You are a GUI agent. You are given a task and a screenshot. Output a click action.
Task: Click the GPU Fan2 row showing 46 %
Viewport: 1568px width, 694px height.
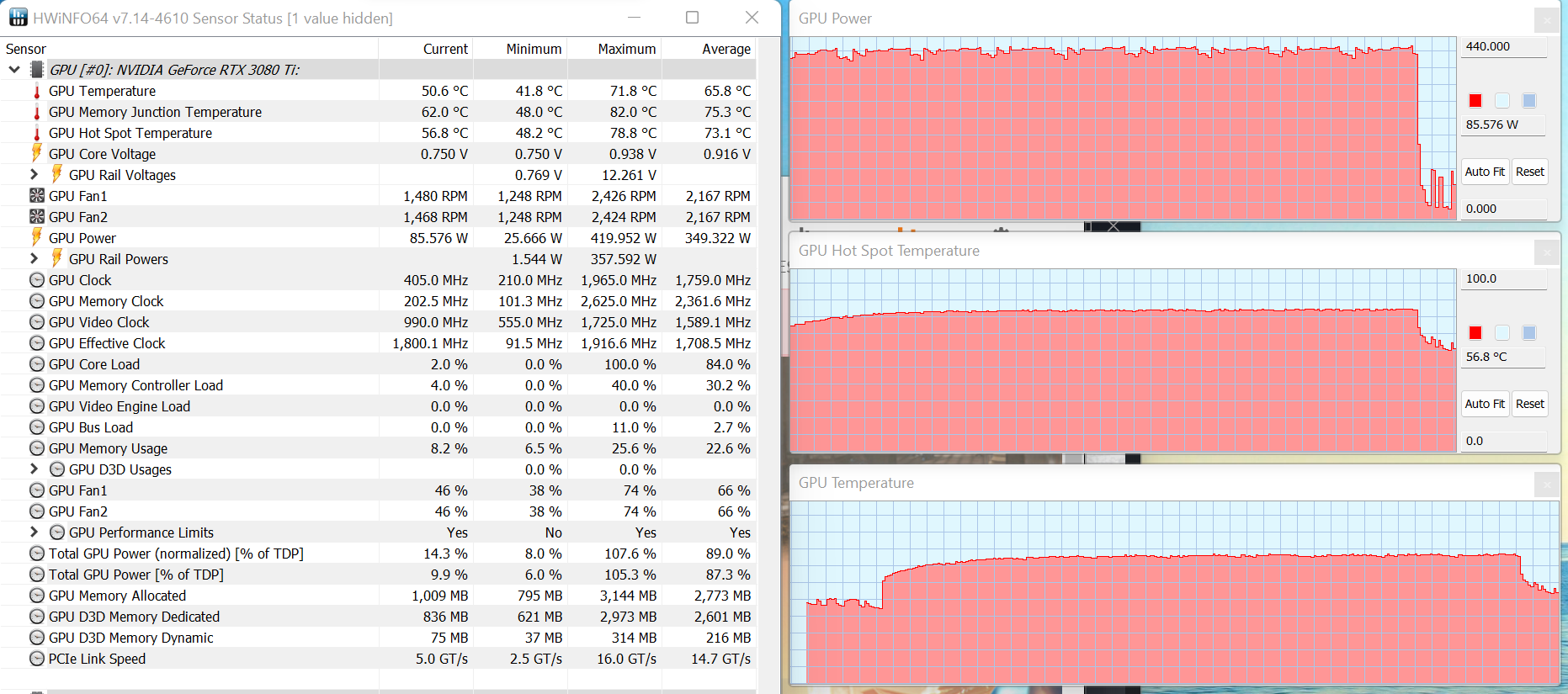tap(378, 511)
